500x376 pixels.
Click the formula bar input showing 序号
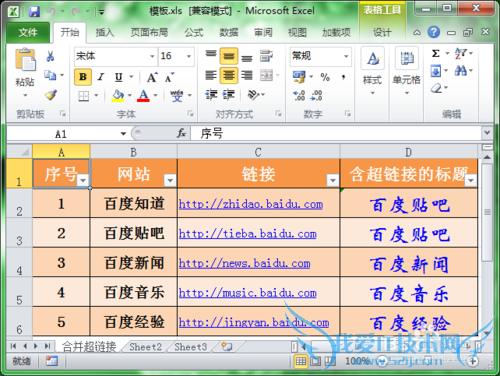(x=336, y=134)
